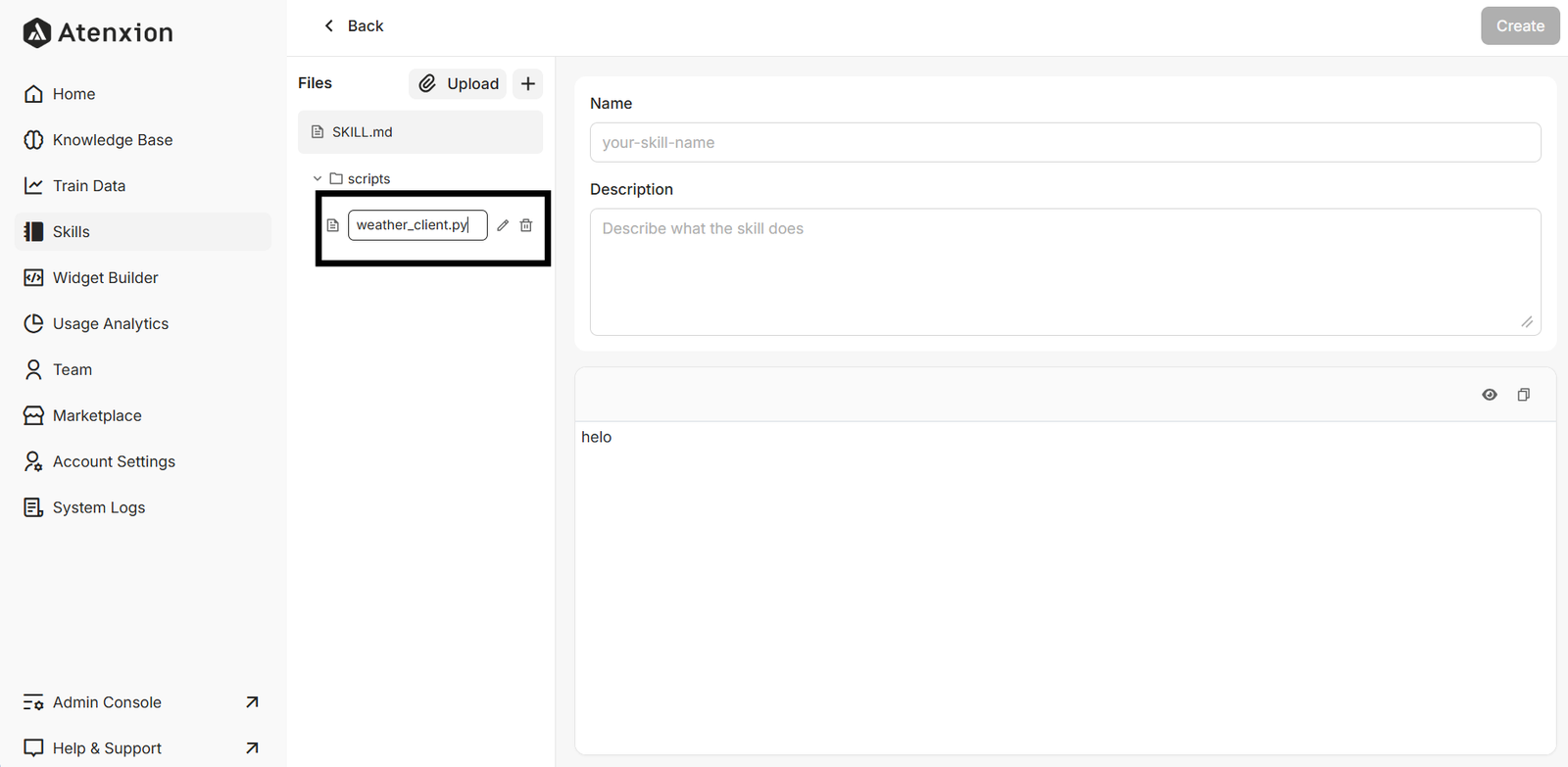The width and height of the screenshot is (1568, 767).
Task: Click the scripts folder icon
Action: [x=336, y=179]
